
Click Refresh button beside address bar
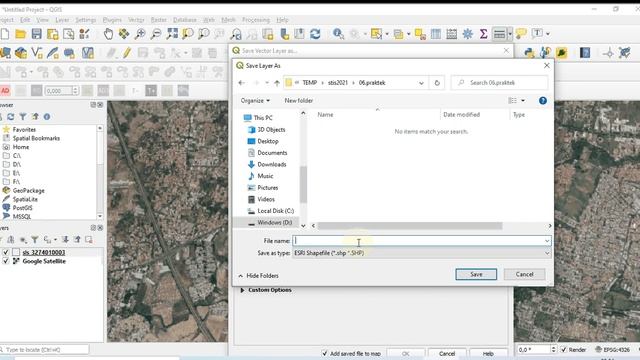click(x=437, y=83)
